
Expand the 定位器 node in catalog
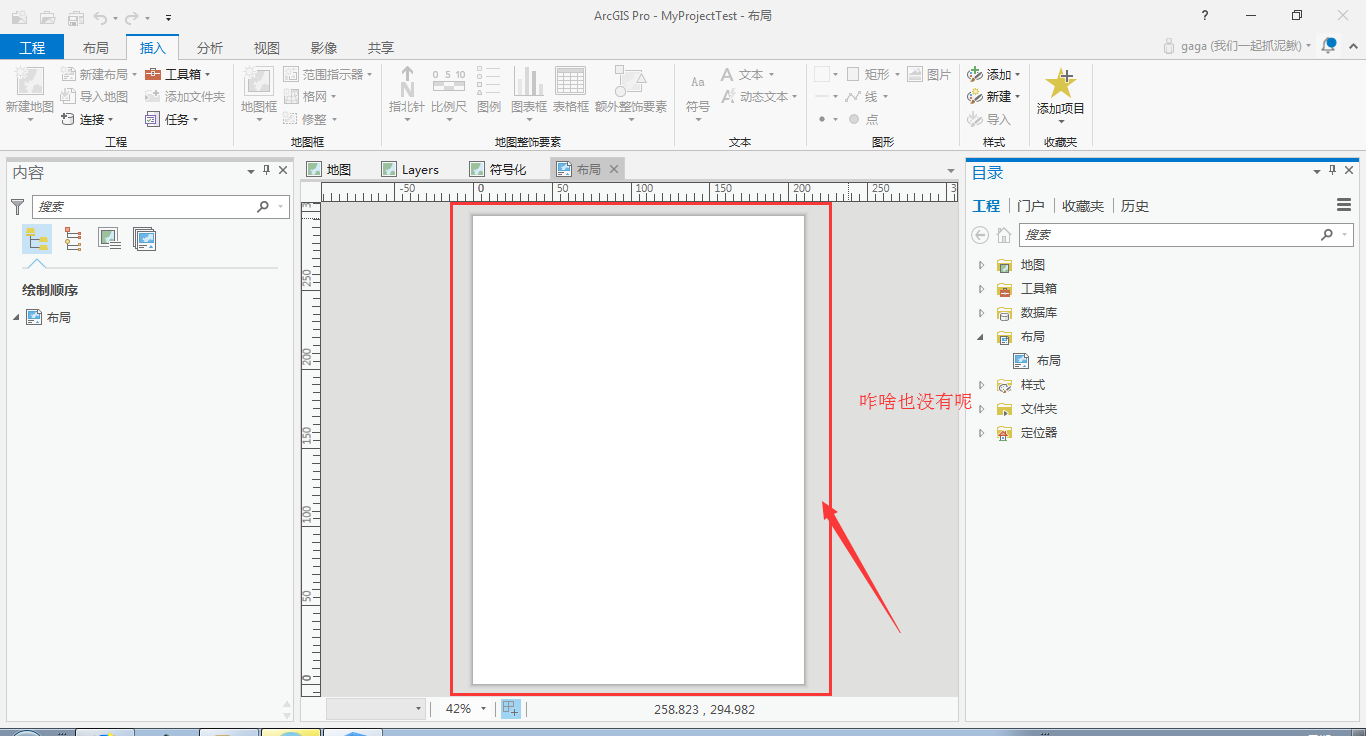click(981, 433)
